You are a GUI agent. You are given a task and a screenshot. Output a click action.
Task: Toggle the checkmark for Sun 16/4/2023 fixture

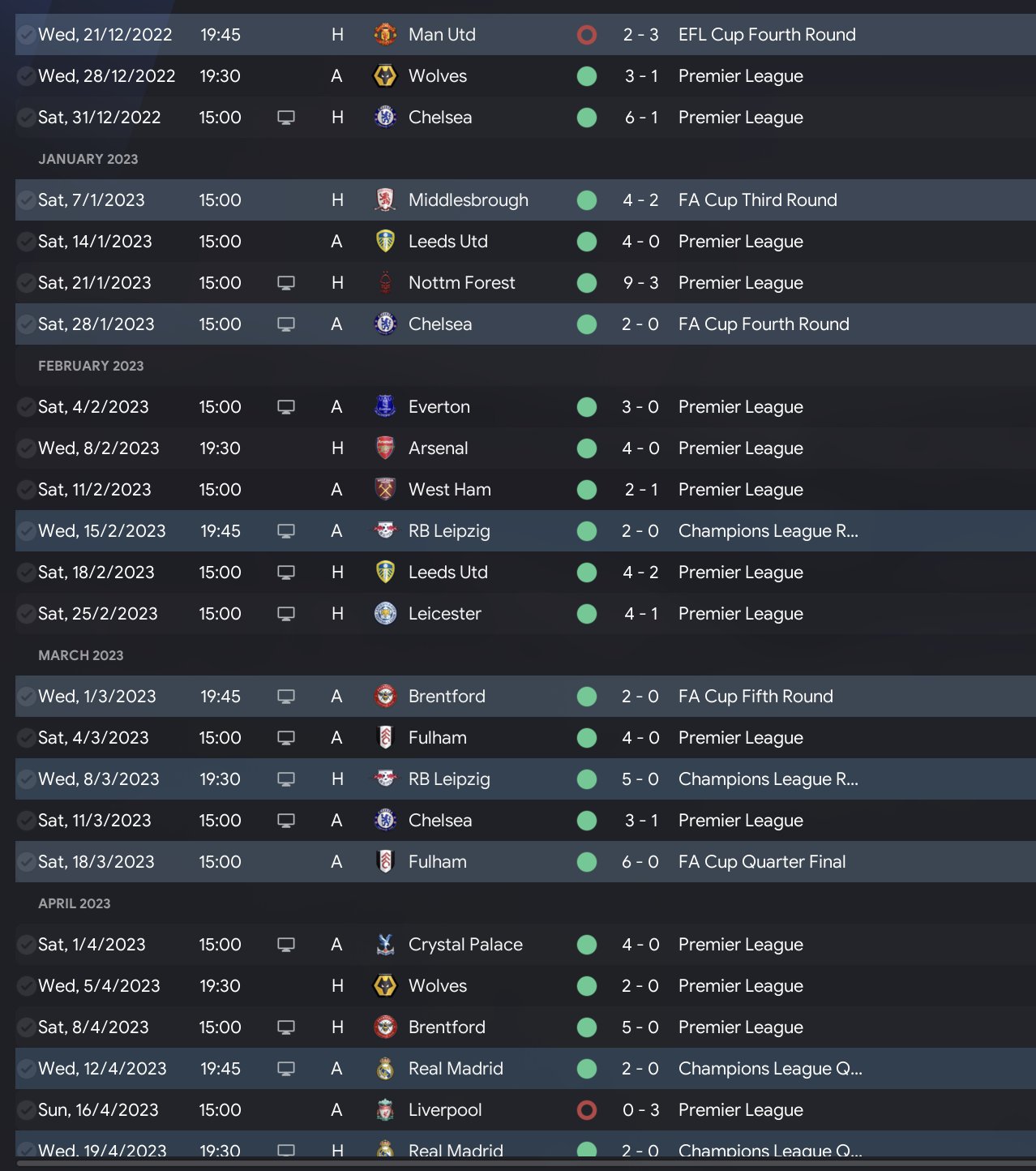coord(26,1110)
